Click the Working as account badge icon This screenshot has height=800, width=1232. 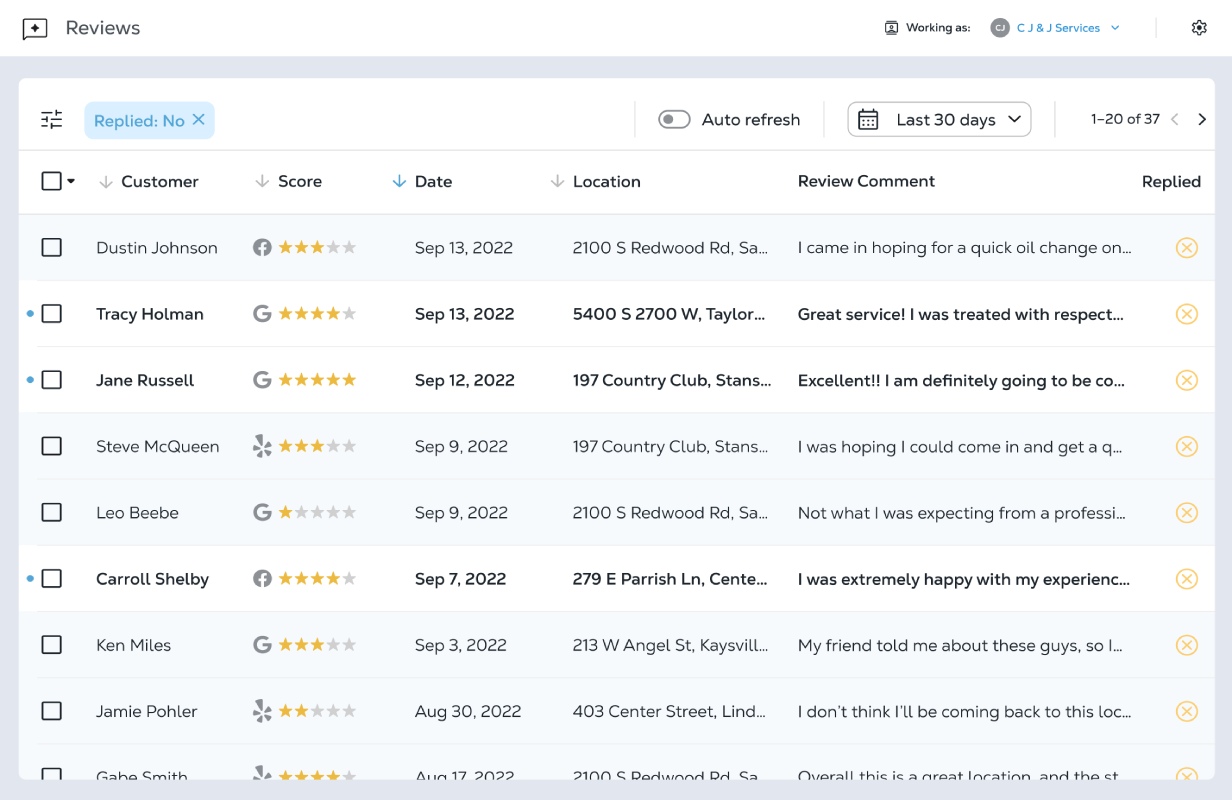(x=891, y=28)
